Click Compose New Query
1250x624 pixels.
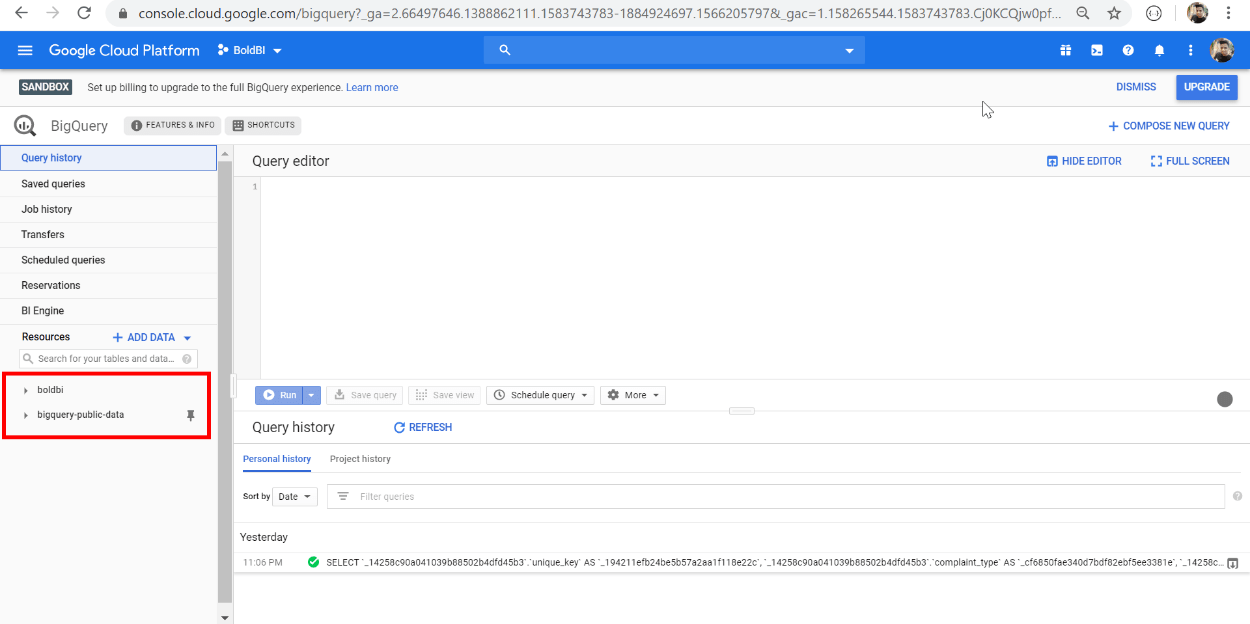1168,125
